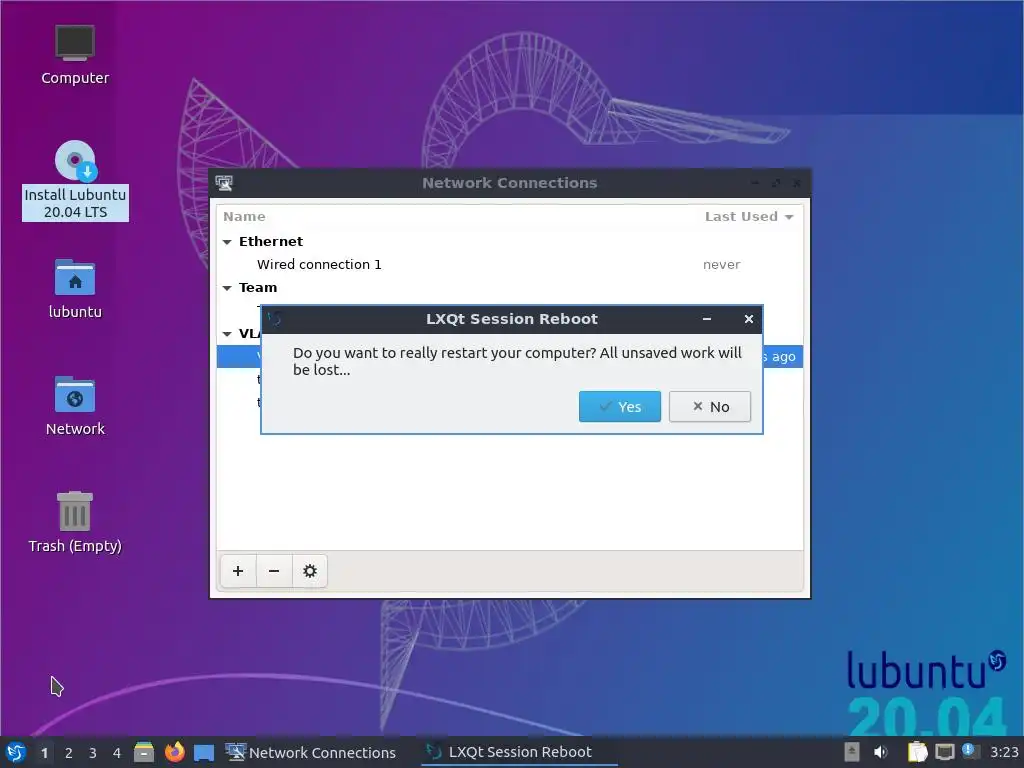Image resolution: width=1024 pixels, height=768 pixels.
Task: Click the show desktop panel icon
Action: (x=204, y=753)
